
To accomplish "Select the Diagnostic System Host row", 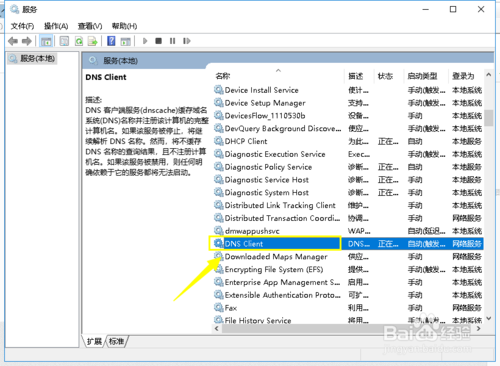I will point(348,193).
